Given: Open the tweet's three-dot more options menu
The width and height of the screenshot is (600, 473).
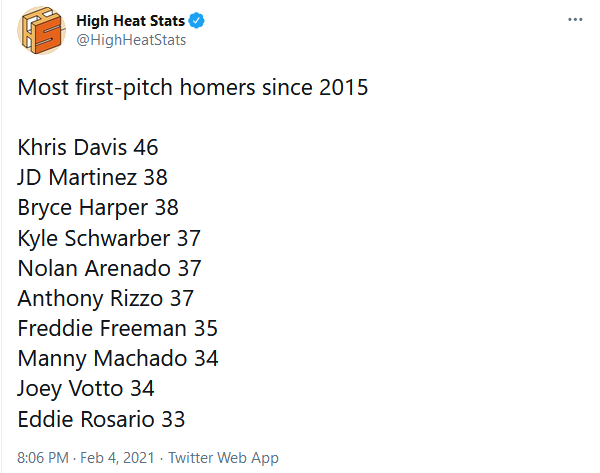Looking at the screenshot, I should 575,20.
